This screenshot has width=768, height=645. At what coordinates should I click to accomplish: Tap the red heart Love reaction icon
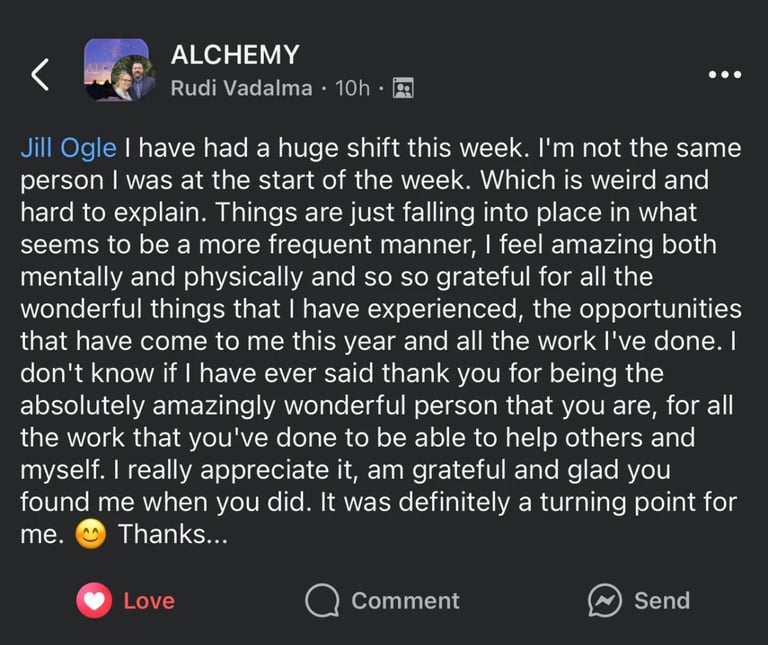coord(94,600)
